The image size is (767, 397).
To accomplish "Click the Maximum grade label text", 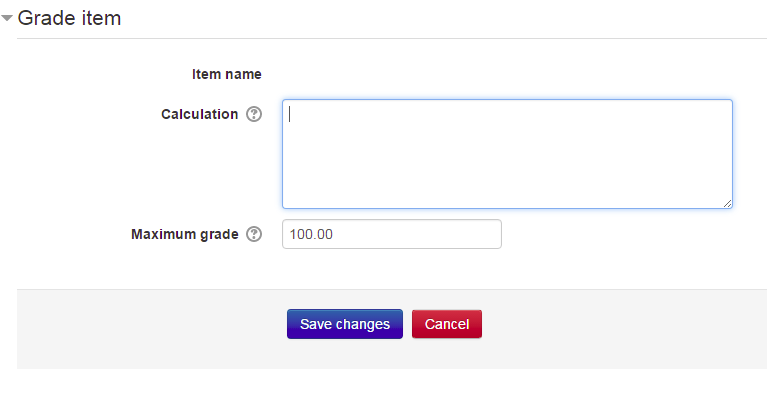I will (x=185, y=235).
